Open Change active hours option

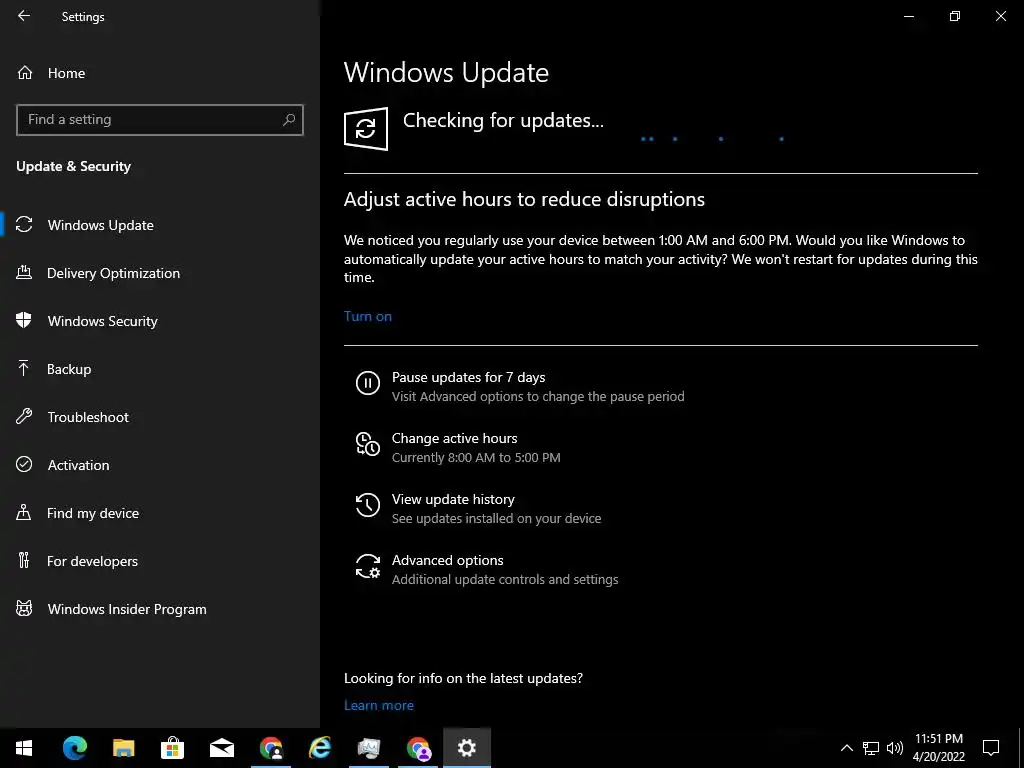coord(458,447)
